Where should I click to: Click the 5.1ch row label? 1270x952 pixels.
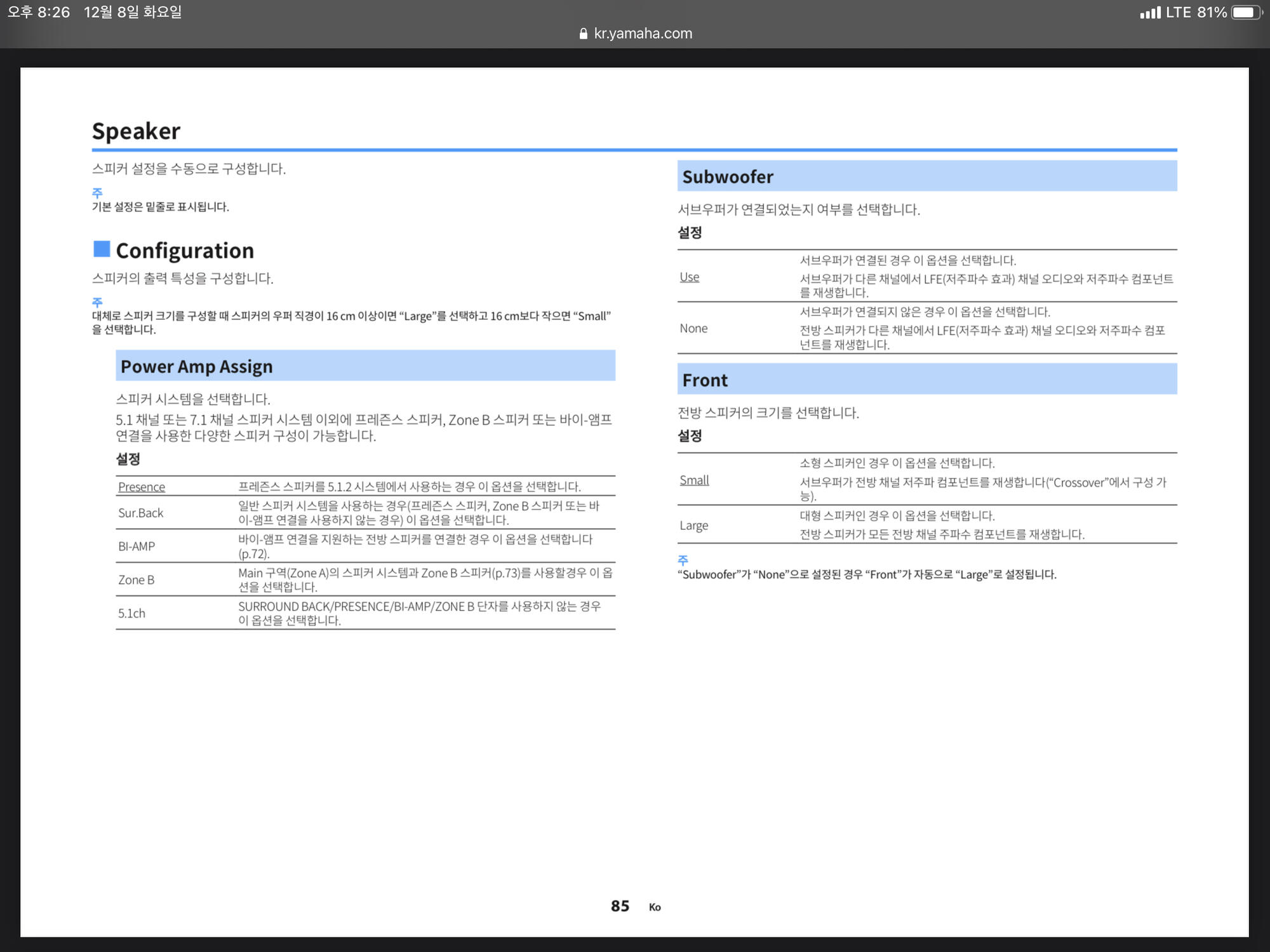(131, 613)
